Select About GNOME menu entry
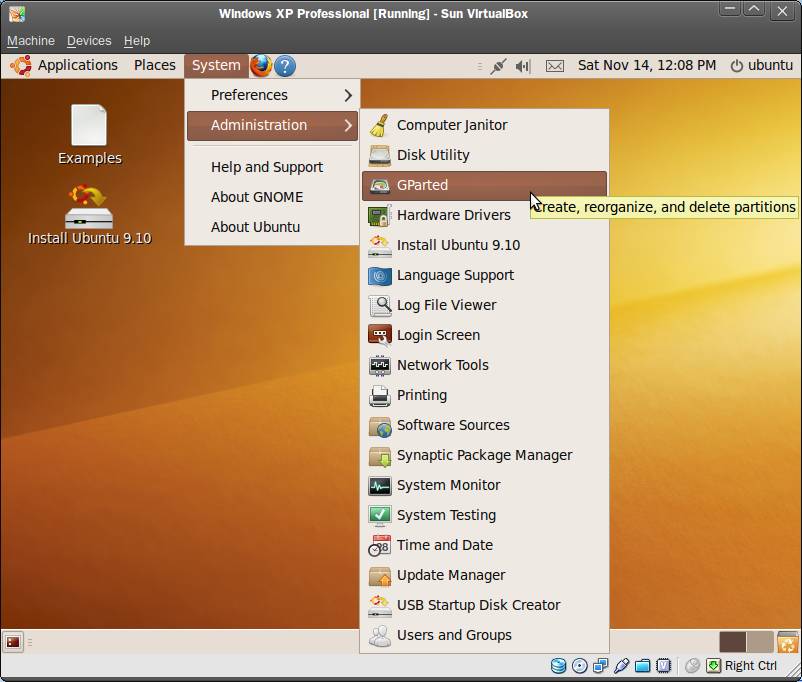 272,197
